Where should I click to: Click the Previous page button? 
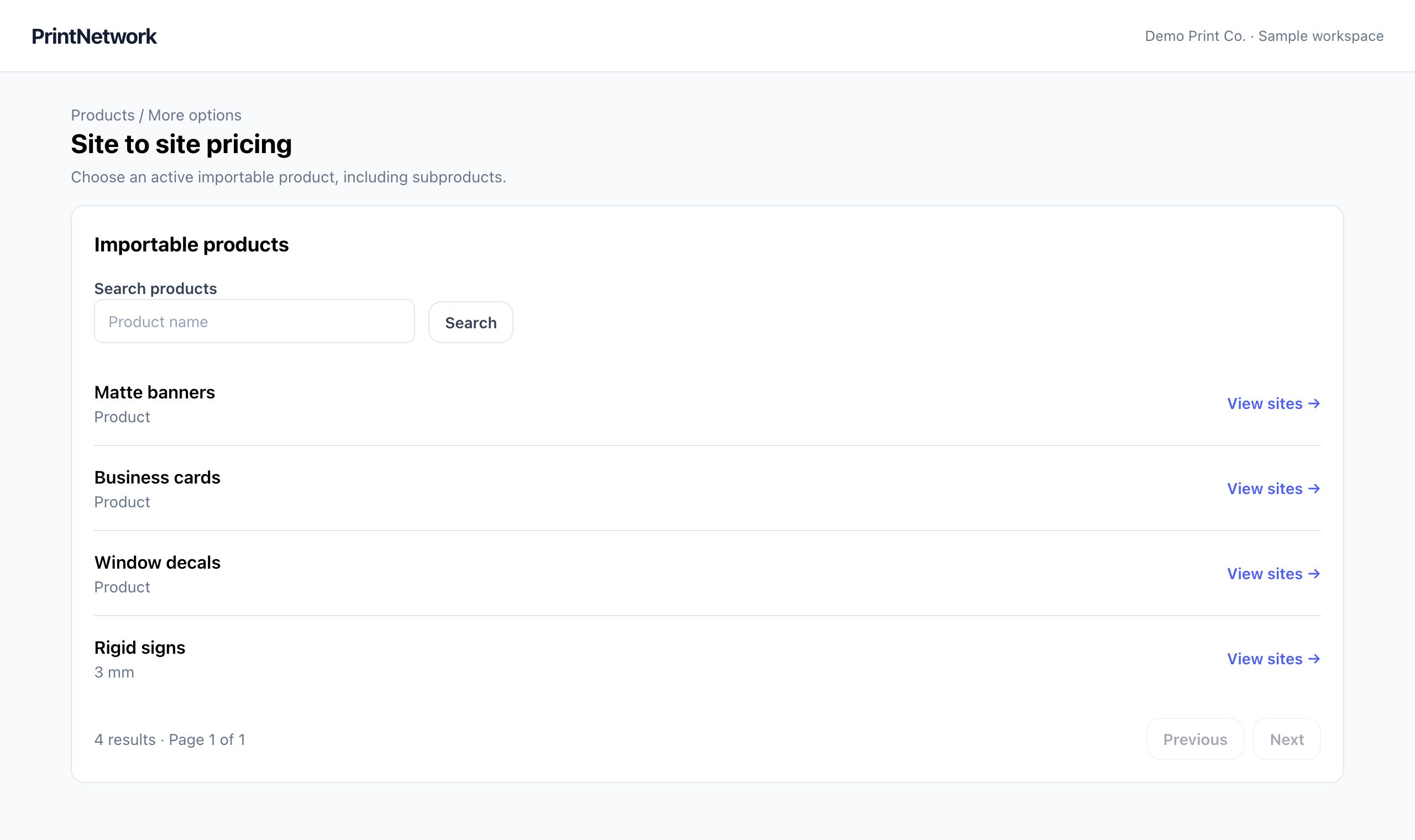tap(1195, 739)
